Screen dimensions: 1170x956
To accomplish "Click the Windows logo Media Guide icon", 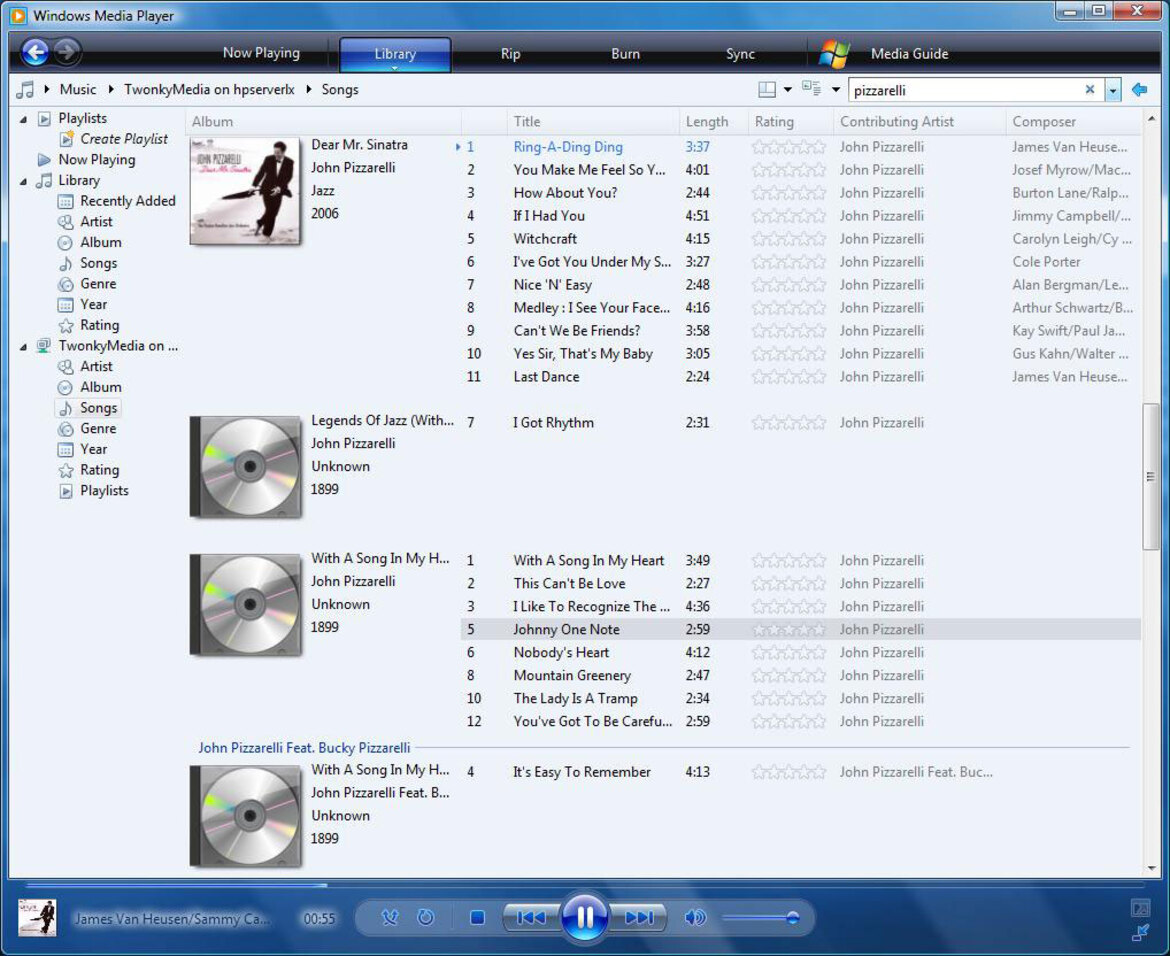I will [834, 54].
